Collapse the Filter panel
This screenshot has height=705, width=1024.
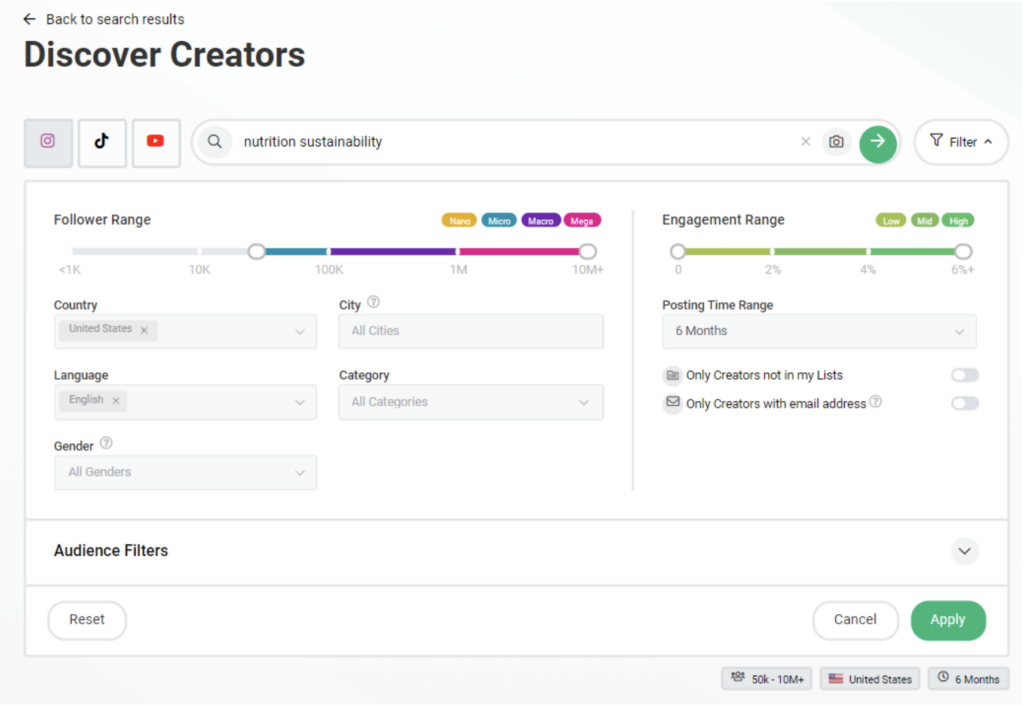tap(960, 142)
